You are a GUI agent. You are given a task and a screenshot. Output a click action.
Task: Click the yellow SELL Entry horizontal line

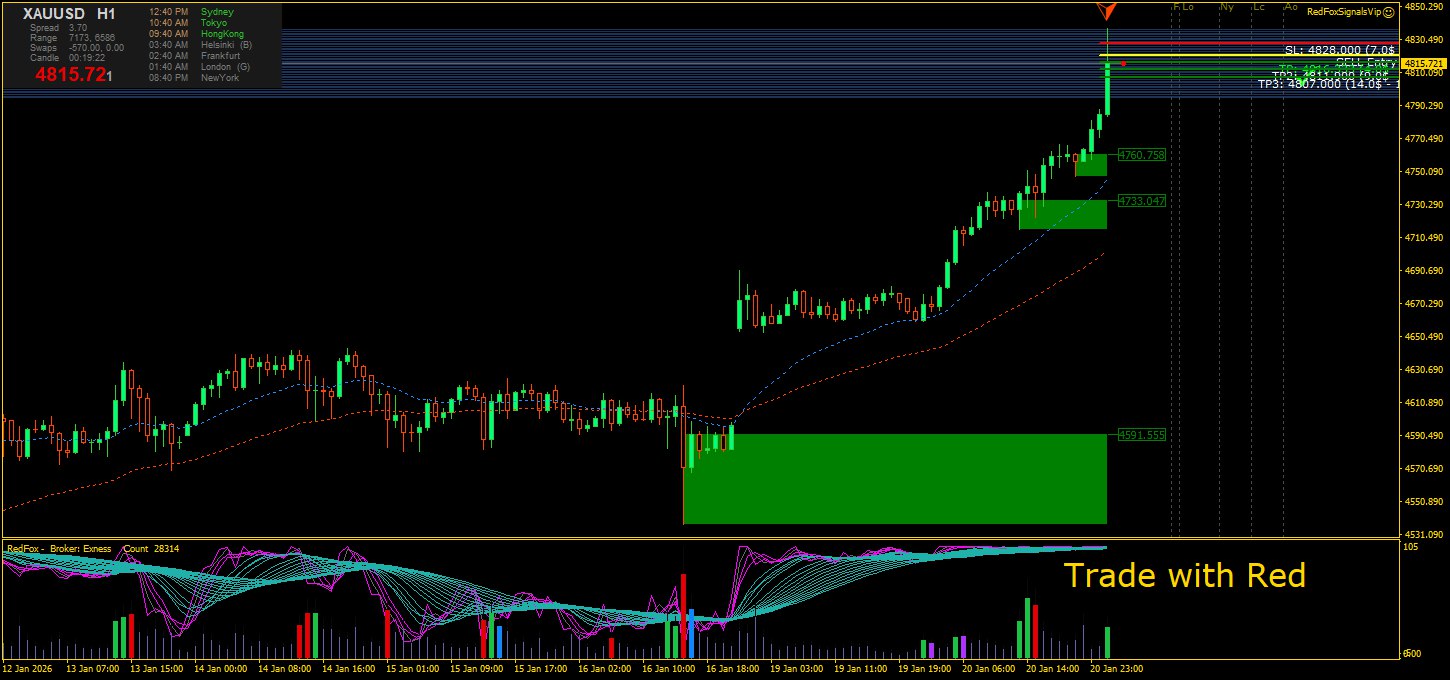point(1200,55)
